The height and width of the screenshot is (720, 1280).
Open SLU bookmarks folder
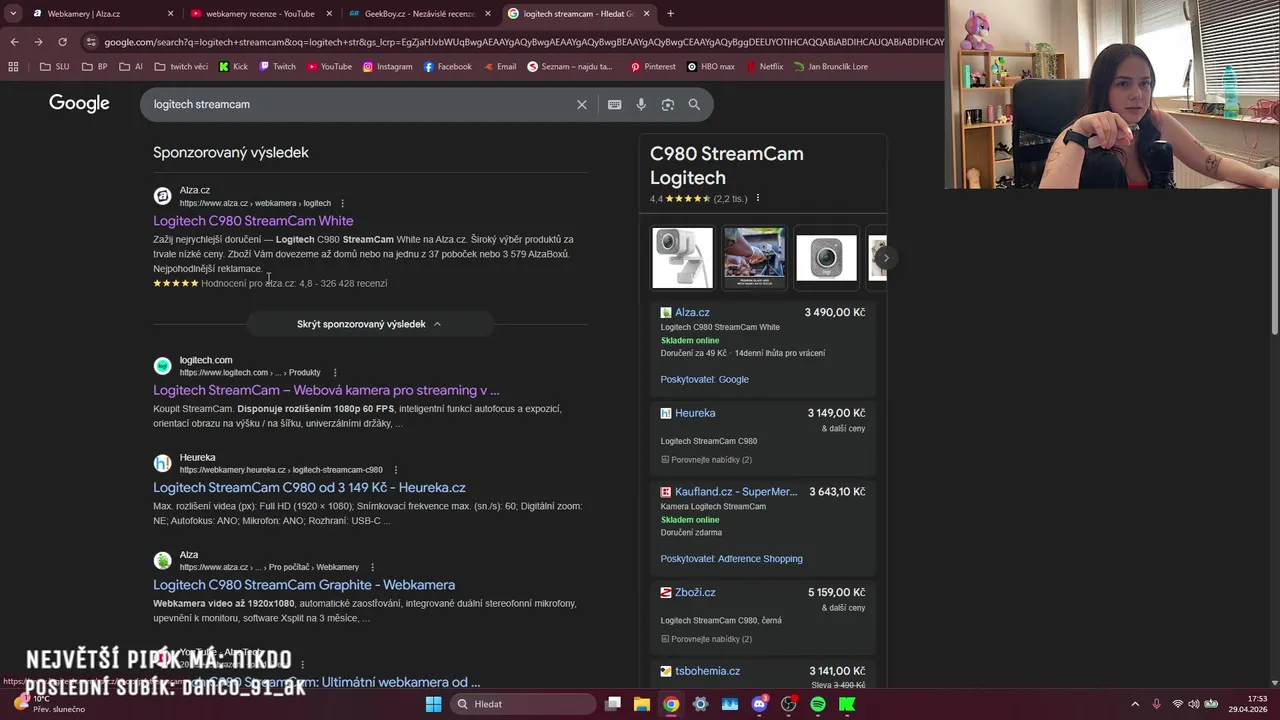point(55,67)
